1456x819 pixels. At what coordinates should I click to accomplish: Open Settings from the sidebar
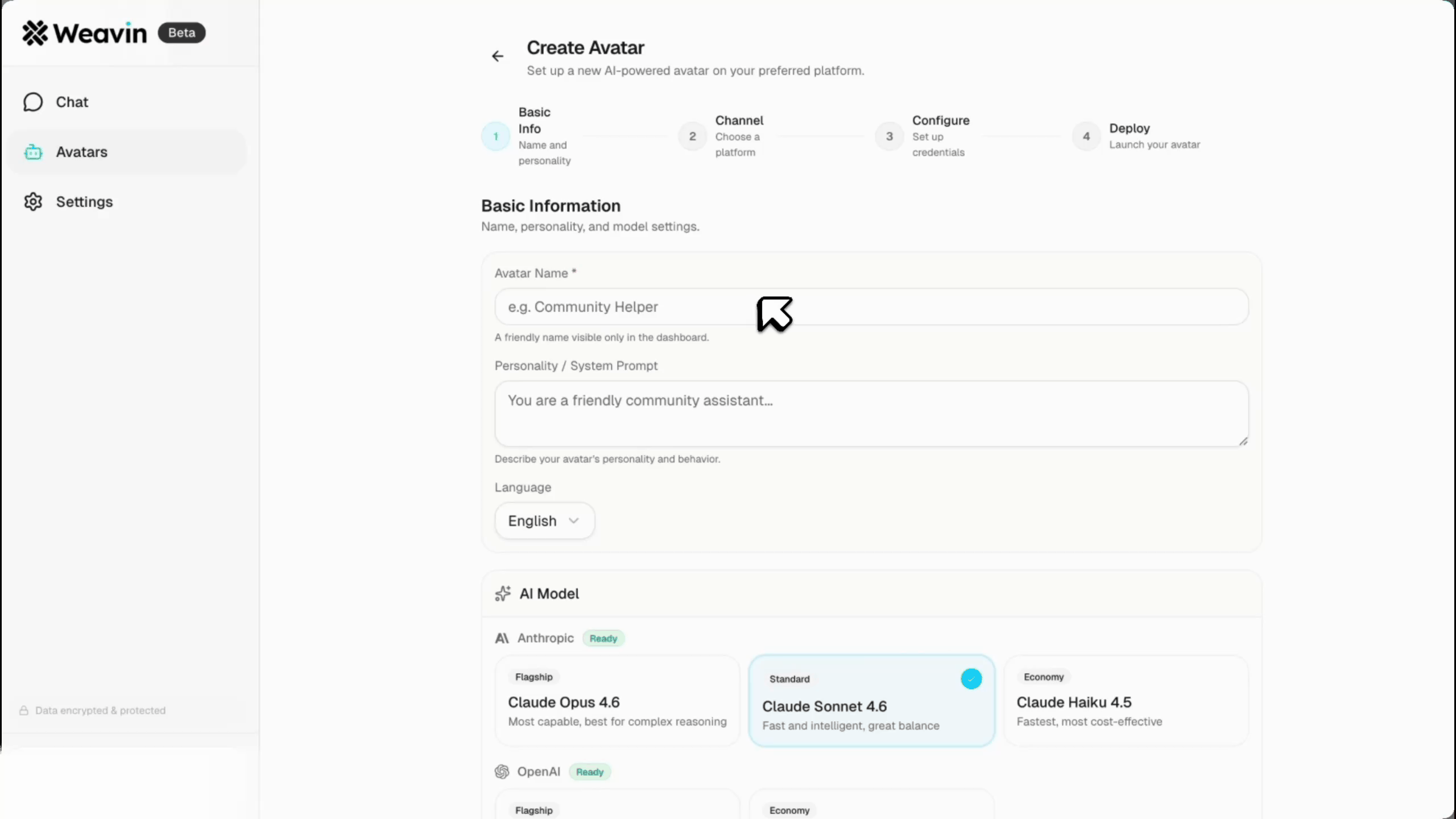pos(84,202)
